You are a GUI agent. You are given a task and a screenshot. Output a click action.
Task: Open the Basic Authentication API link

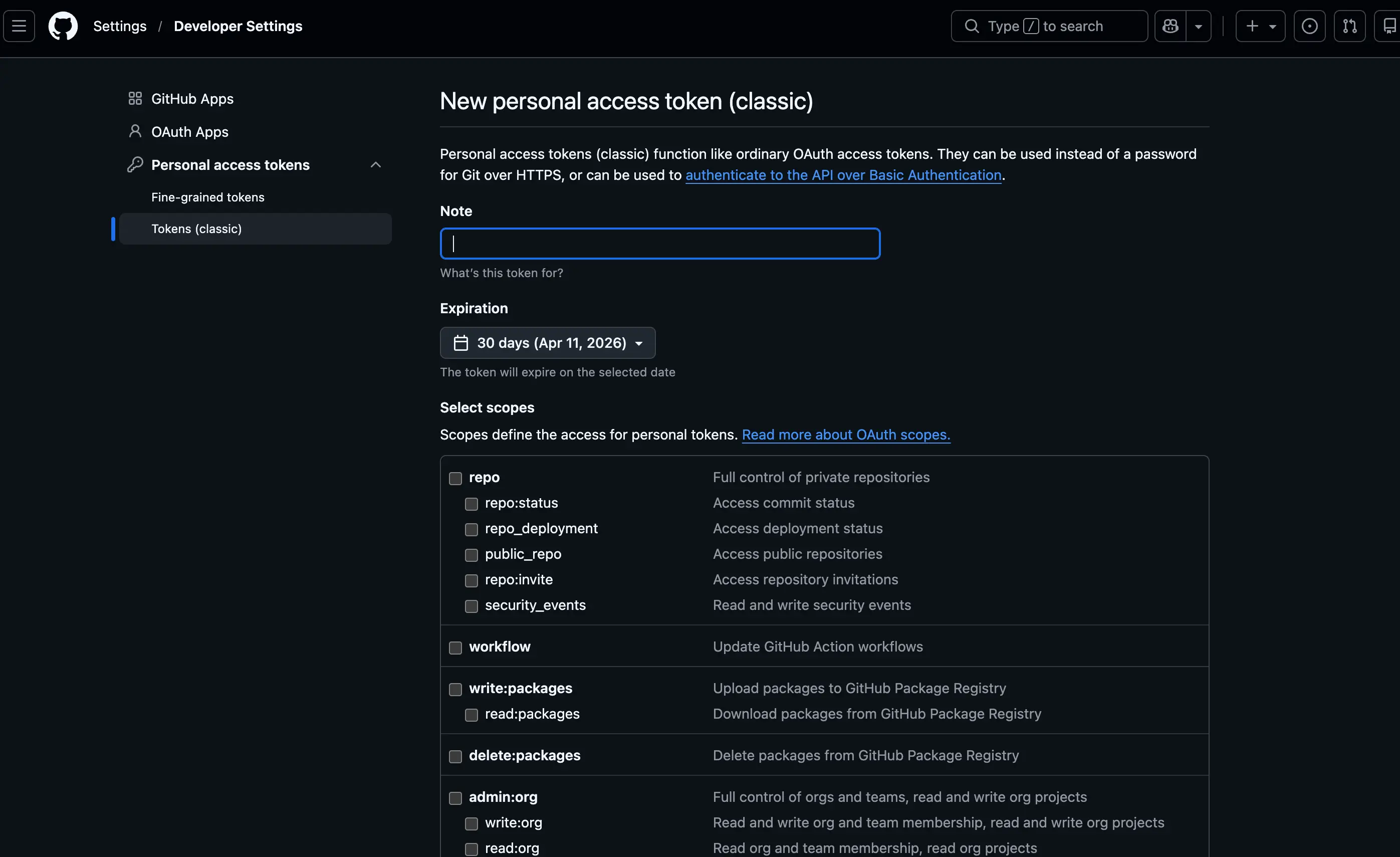[843, 175]
